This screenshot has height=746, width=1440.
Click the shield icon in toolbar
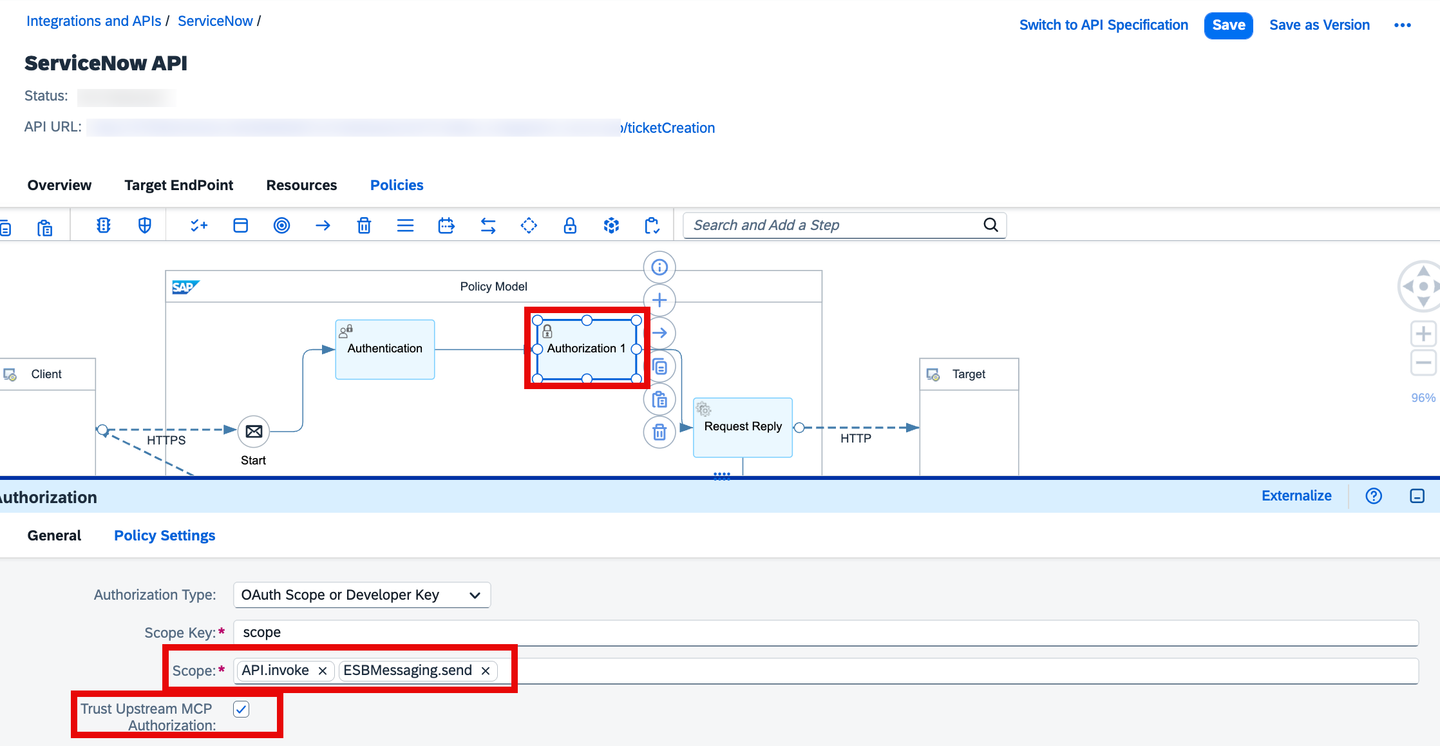(145, 225)
